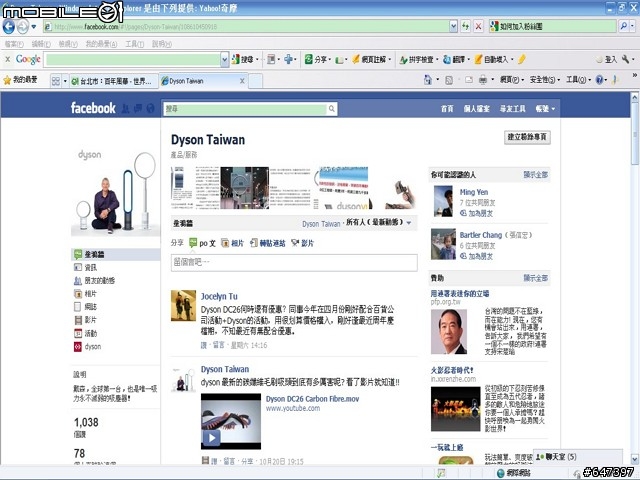Image resolution: width=640 pixels, height=480 pixels.
Task: Click the Find Friends nav link
Action: [512, 109]
